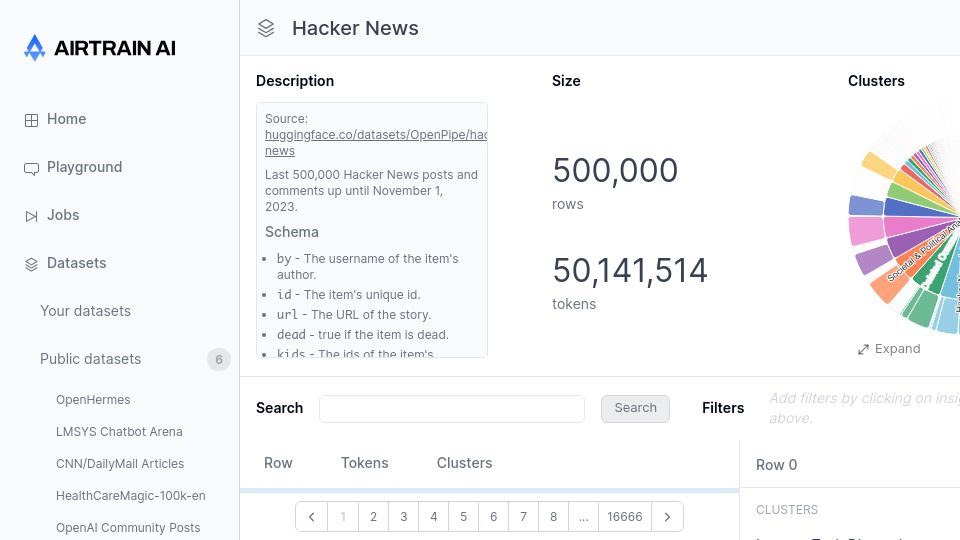Go to page 1
Image resolution: width=960 pixels, height=540 pixels.
(x=343, y=517)
